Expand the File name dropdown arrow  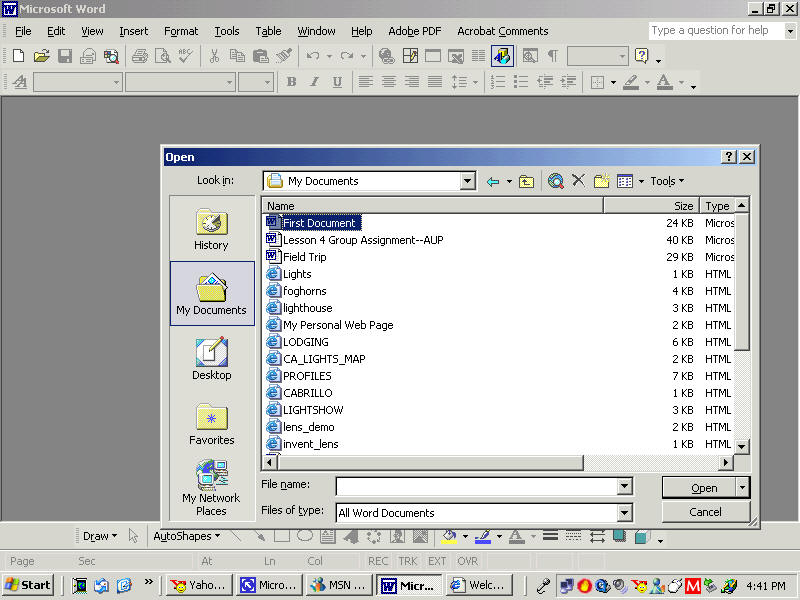[x=624, y=487]
